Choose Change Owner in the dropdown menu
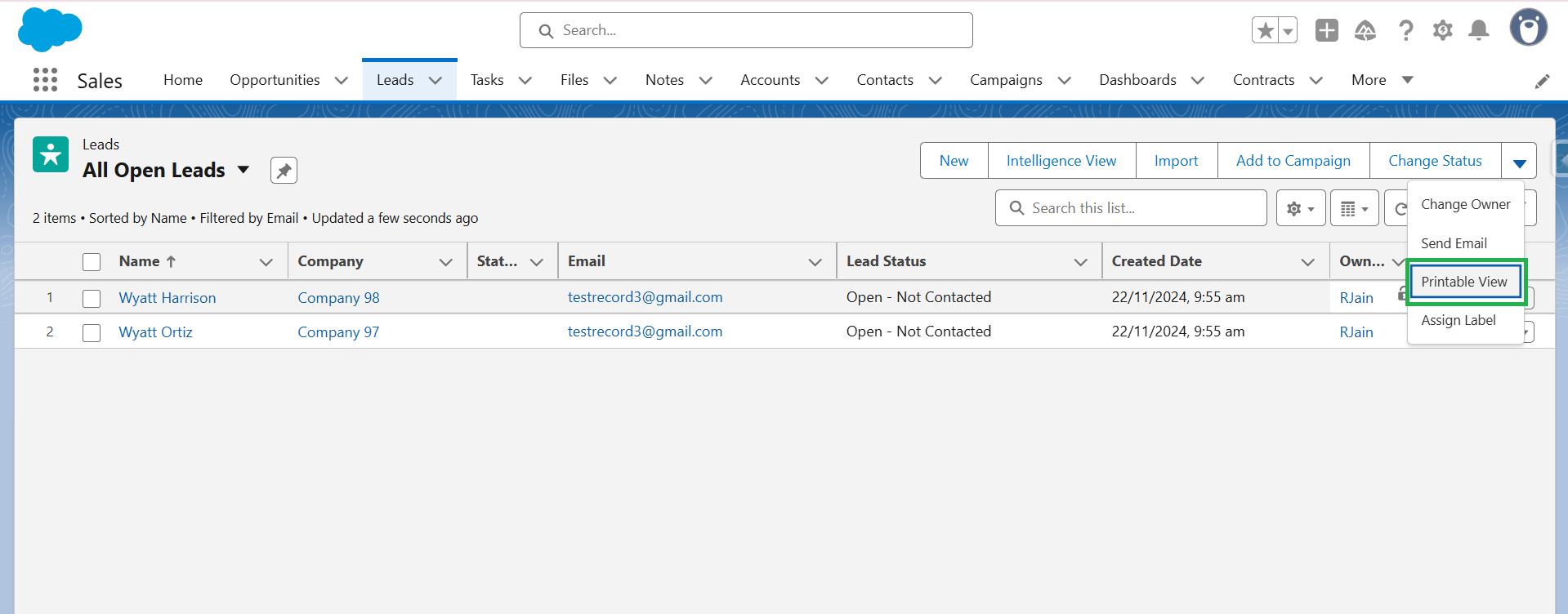 point(1465,204)
